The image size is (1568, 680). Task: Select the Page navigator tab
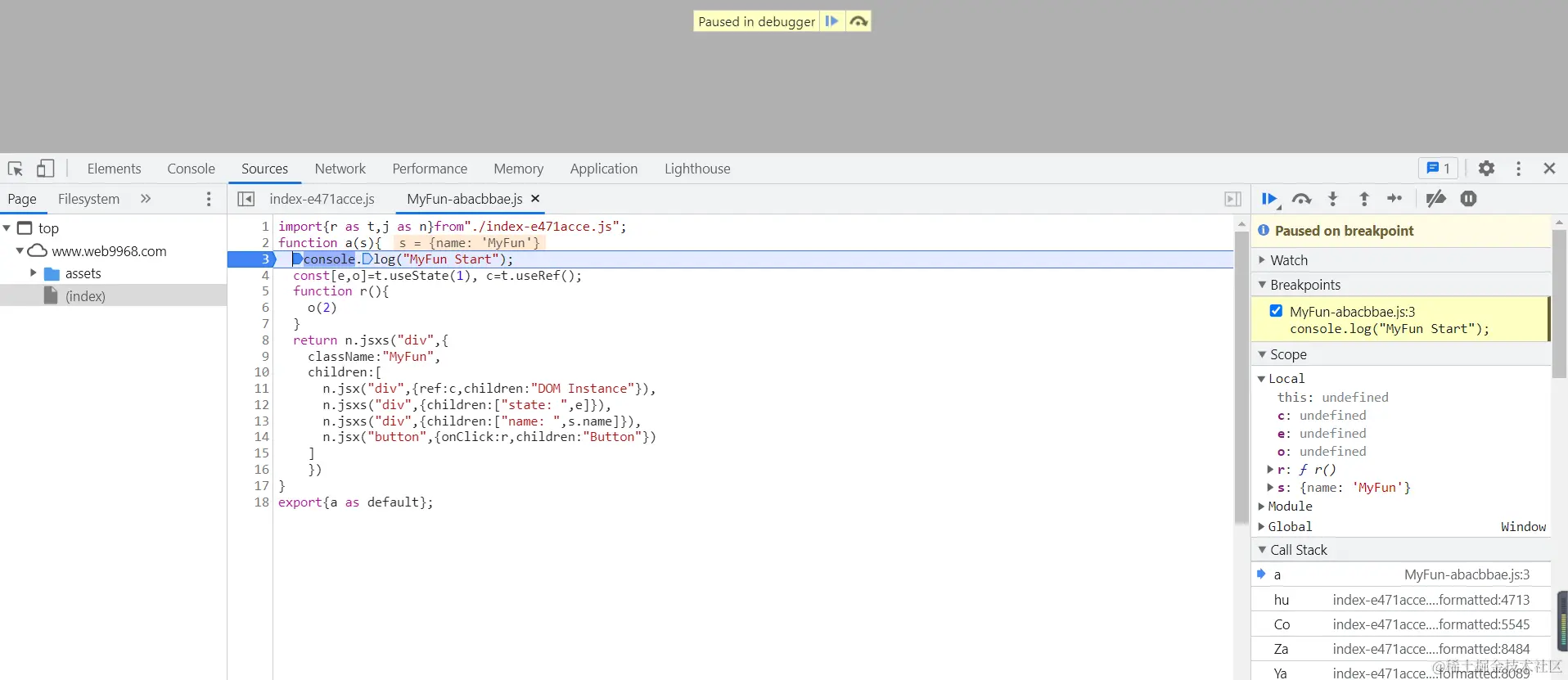click(22, 199)
